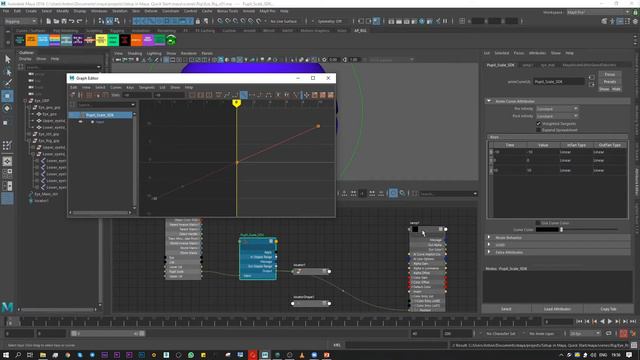This screenshot has width=640, height=360.
Task: Click the Lasso select tool in the toolbox
Action: (x=8, y=72)
